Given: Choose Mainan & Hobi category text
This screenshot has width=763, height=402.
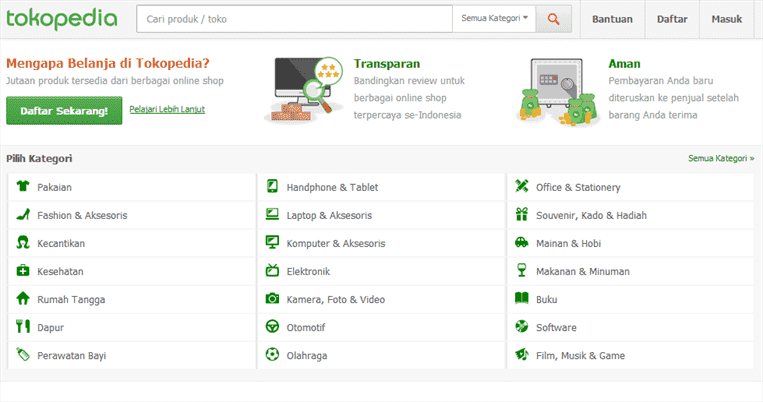Looking at the screenshot, I should 568,243.
